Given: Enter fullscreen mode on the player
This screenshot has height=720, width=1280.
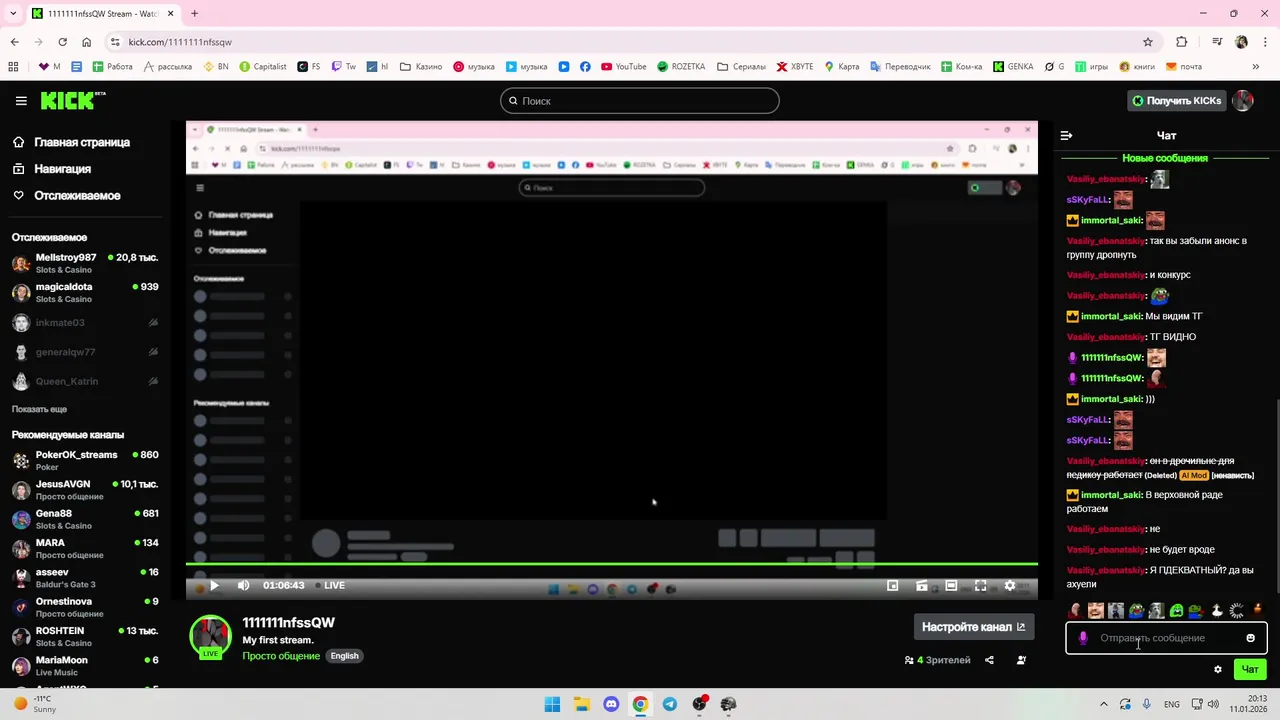Looking at the screenshot, I should coord(980,586).
